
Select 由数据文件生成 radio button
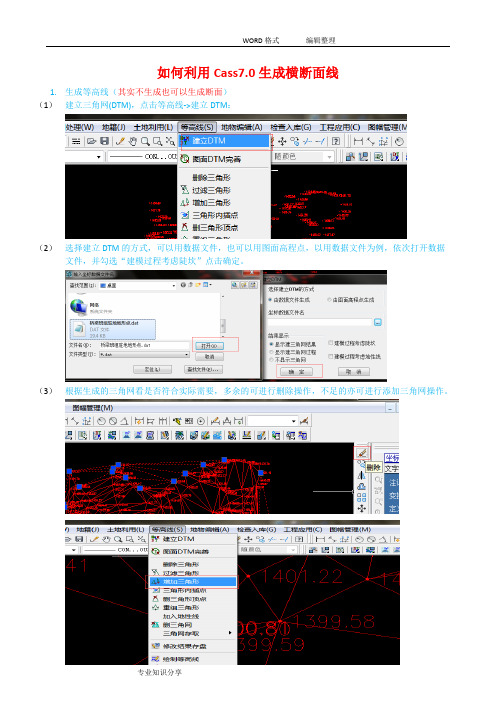(270, 300)
